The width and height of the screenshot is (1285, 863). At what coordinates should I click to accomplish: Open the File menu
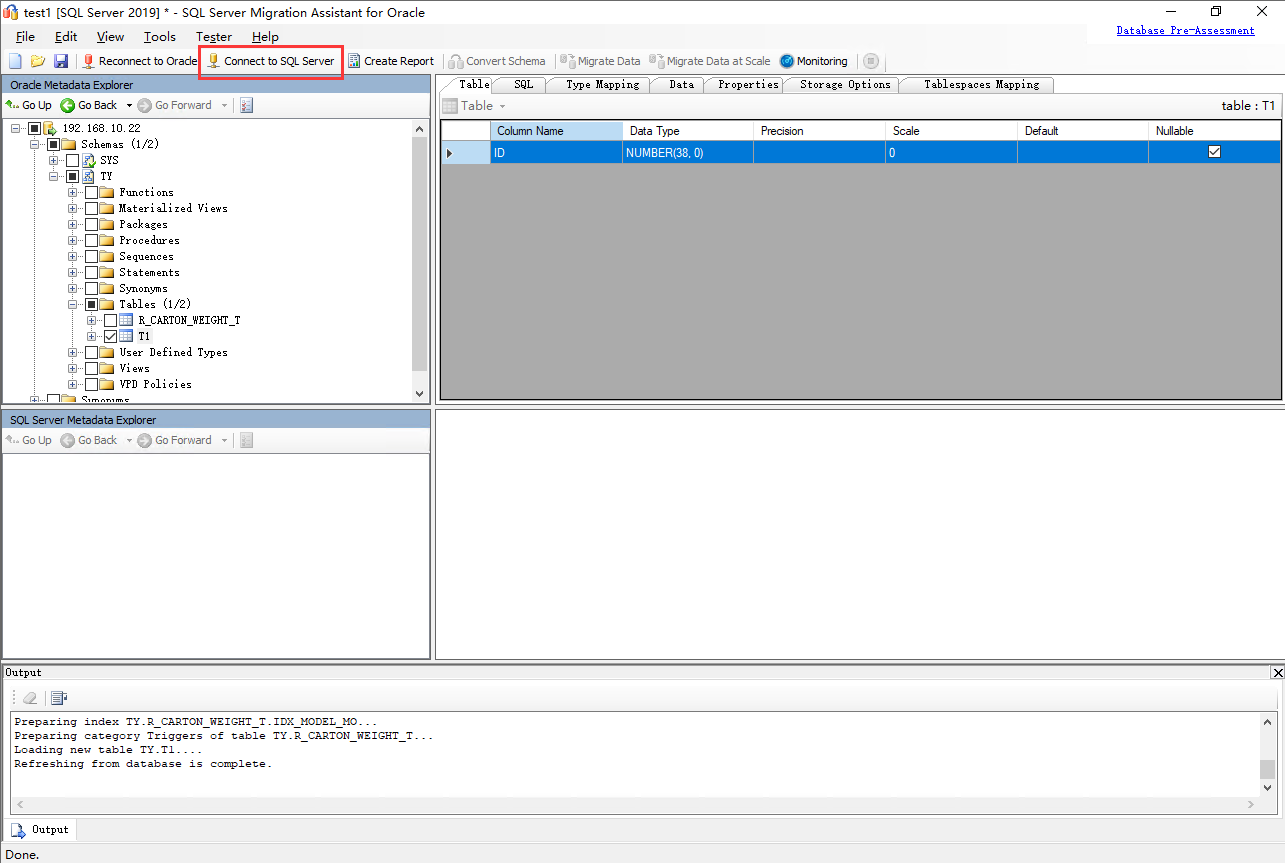point(25,37)
